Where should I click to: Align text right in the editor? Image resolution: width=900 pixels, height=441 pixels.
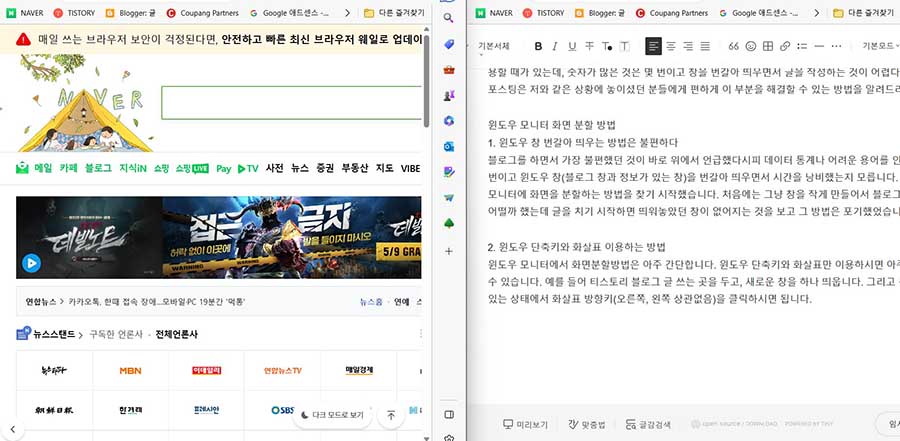(688, 47)
